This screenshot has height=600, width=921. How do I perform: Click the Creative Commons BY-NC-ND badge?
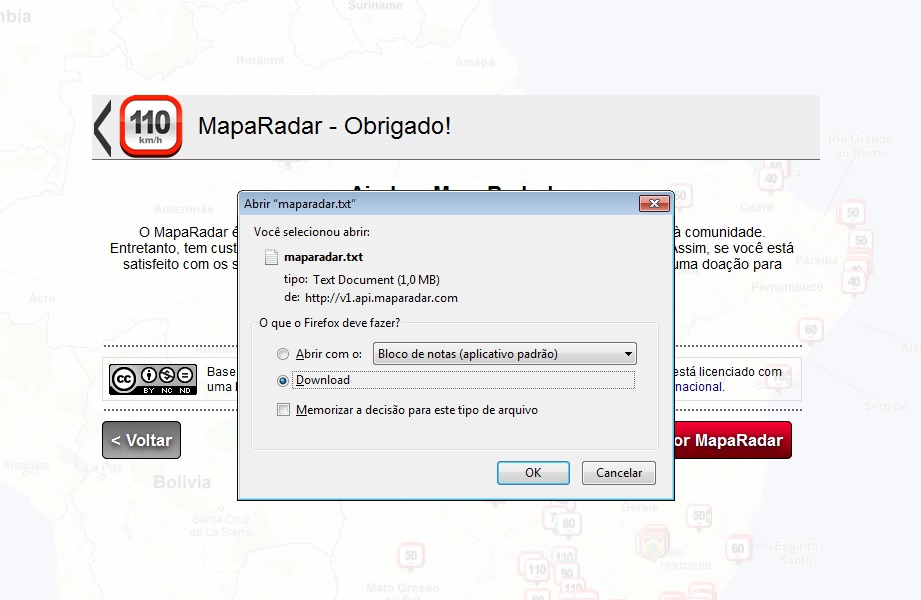[x=153, y=380]
